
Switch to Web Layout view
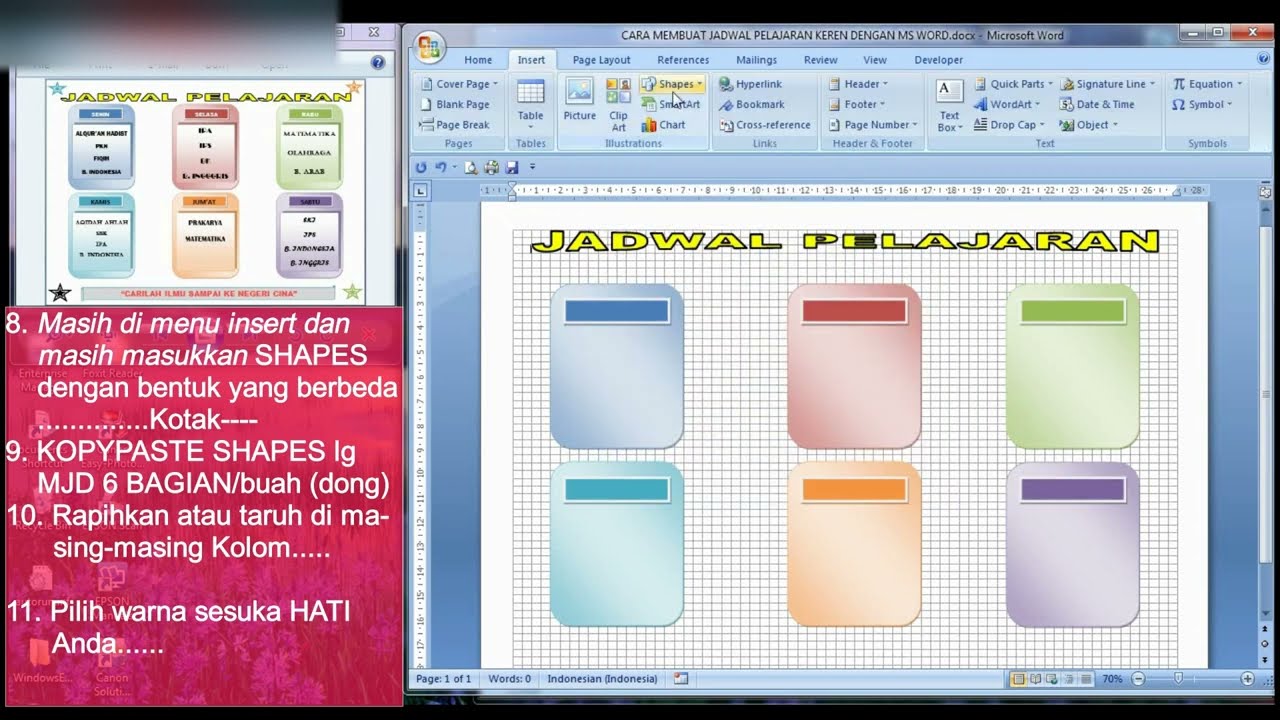coord(1052,679)
